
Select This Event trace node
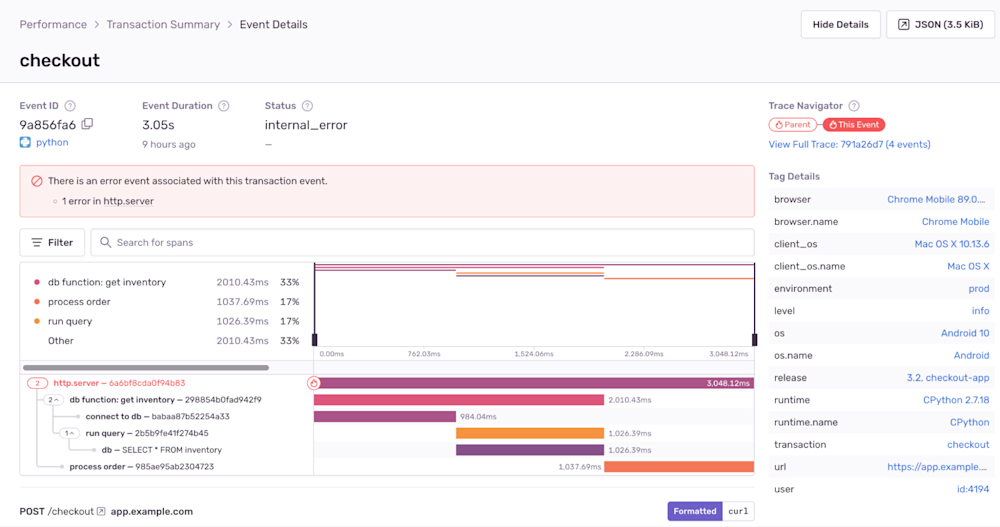pos(853,124)
